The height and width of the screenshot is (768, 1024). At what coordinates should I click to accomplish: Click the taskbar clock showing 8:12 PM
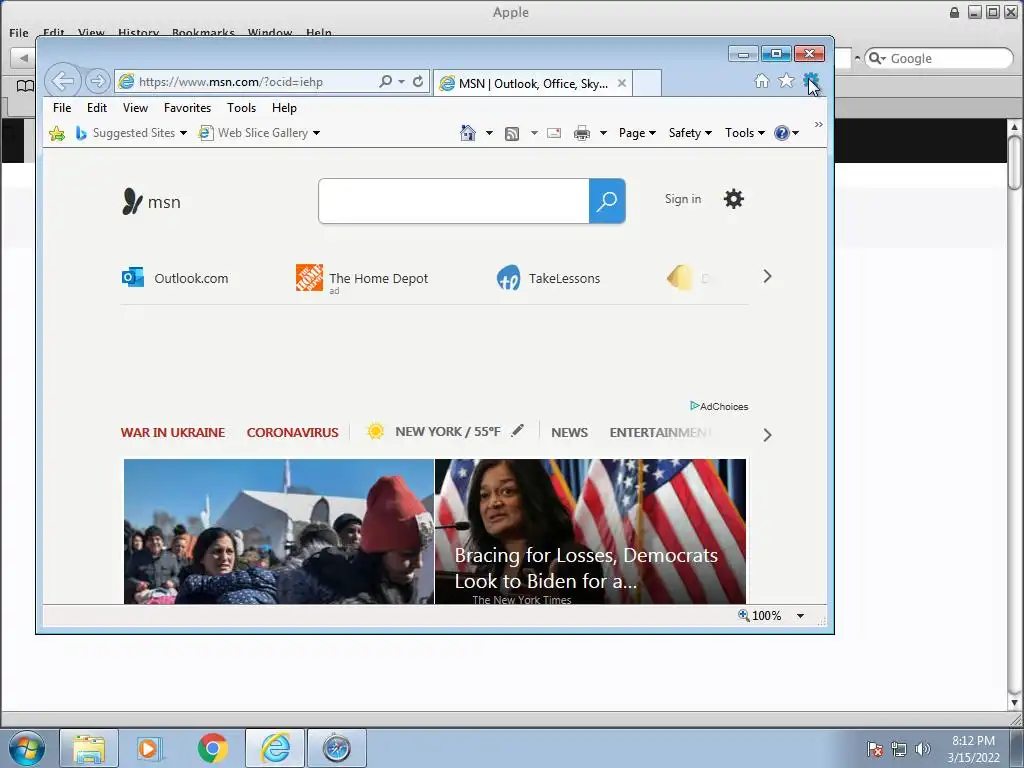click(973, 741)
